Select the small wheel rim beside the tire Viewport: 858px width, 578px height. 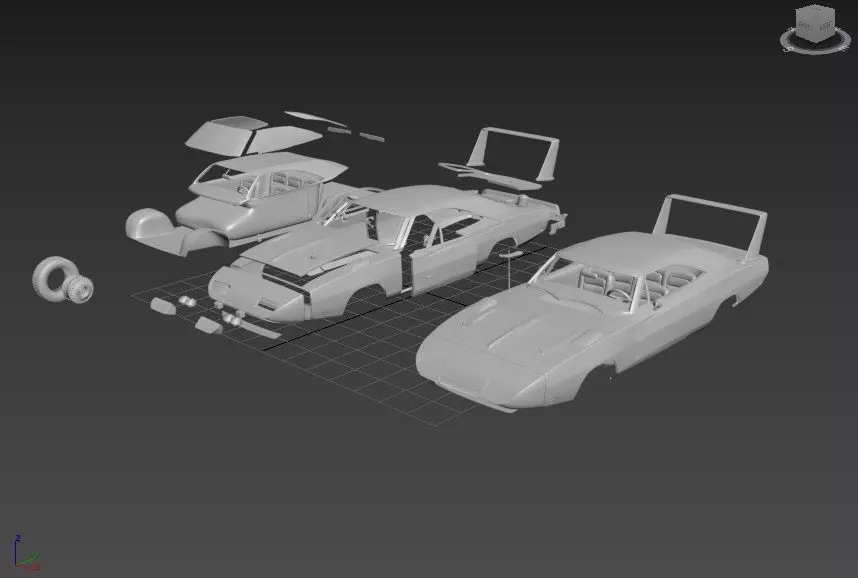click(80, 288)
